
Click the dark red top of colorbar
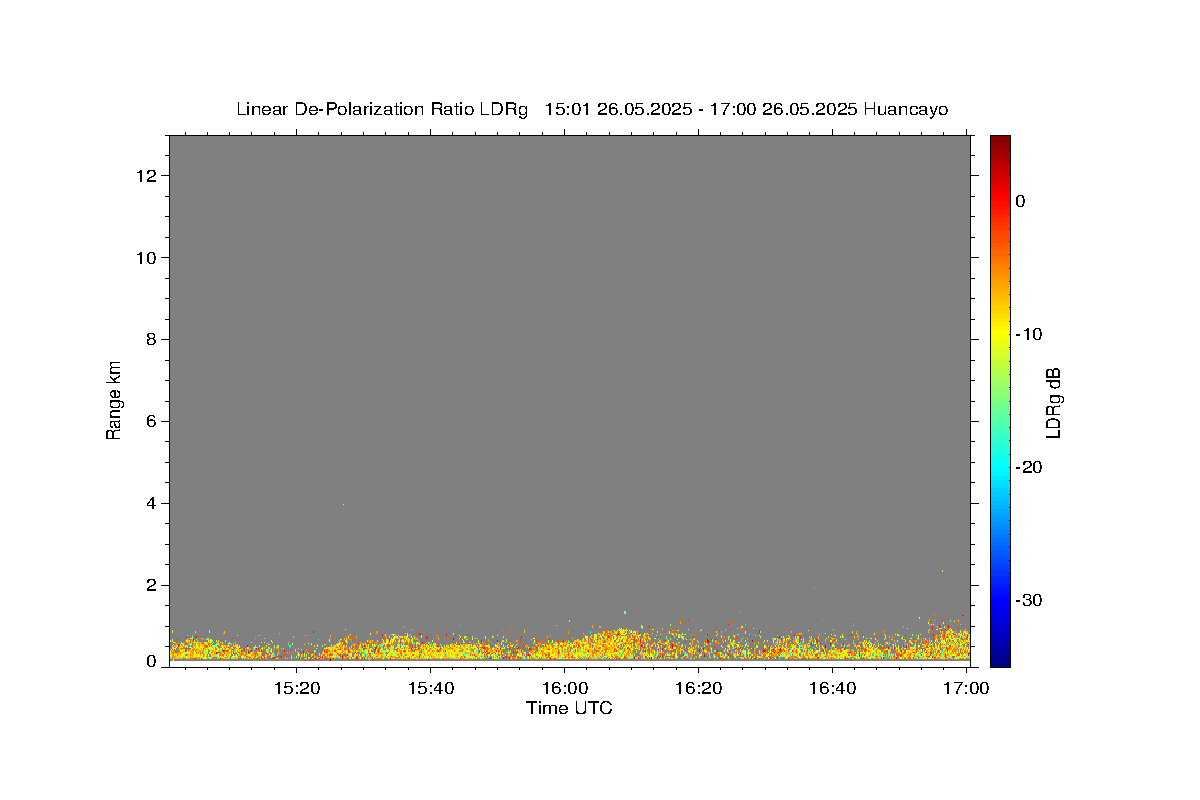coord(1000,142)
